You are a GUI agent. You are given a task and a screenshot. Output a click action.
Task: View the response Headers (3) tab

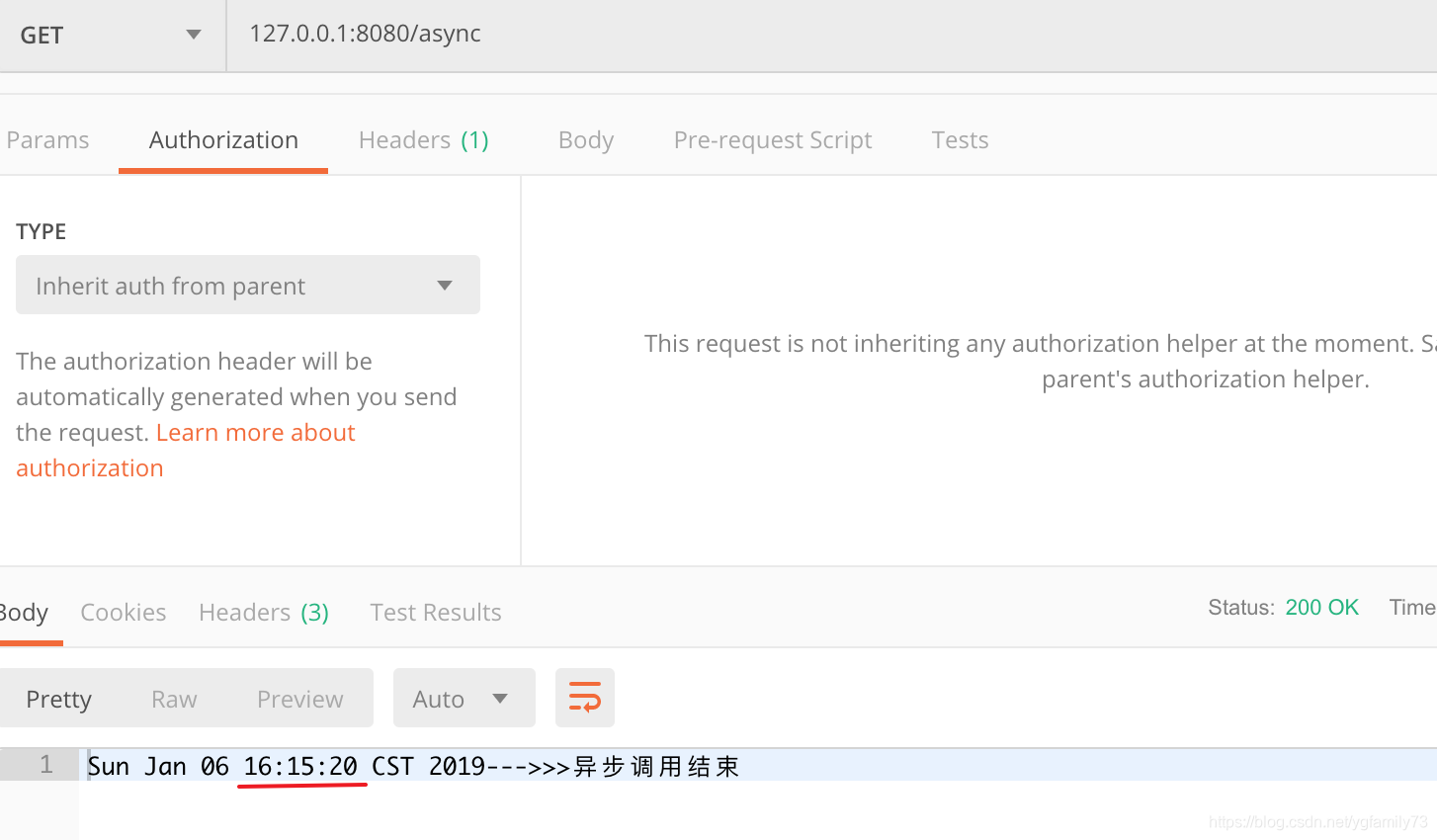pos(264,613)
